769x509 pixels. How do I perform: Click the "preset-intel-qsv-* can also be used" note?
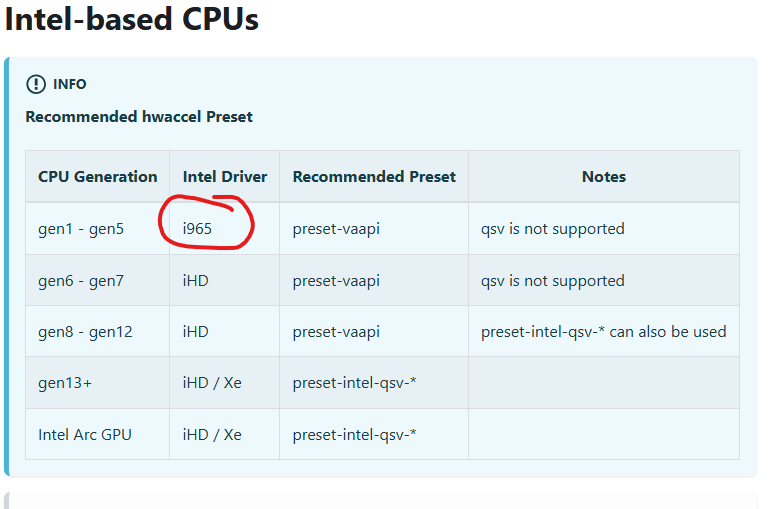(603, 332)
